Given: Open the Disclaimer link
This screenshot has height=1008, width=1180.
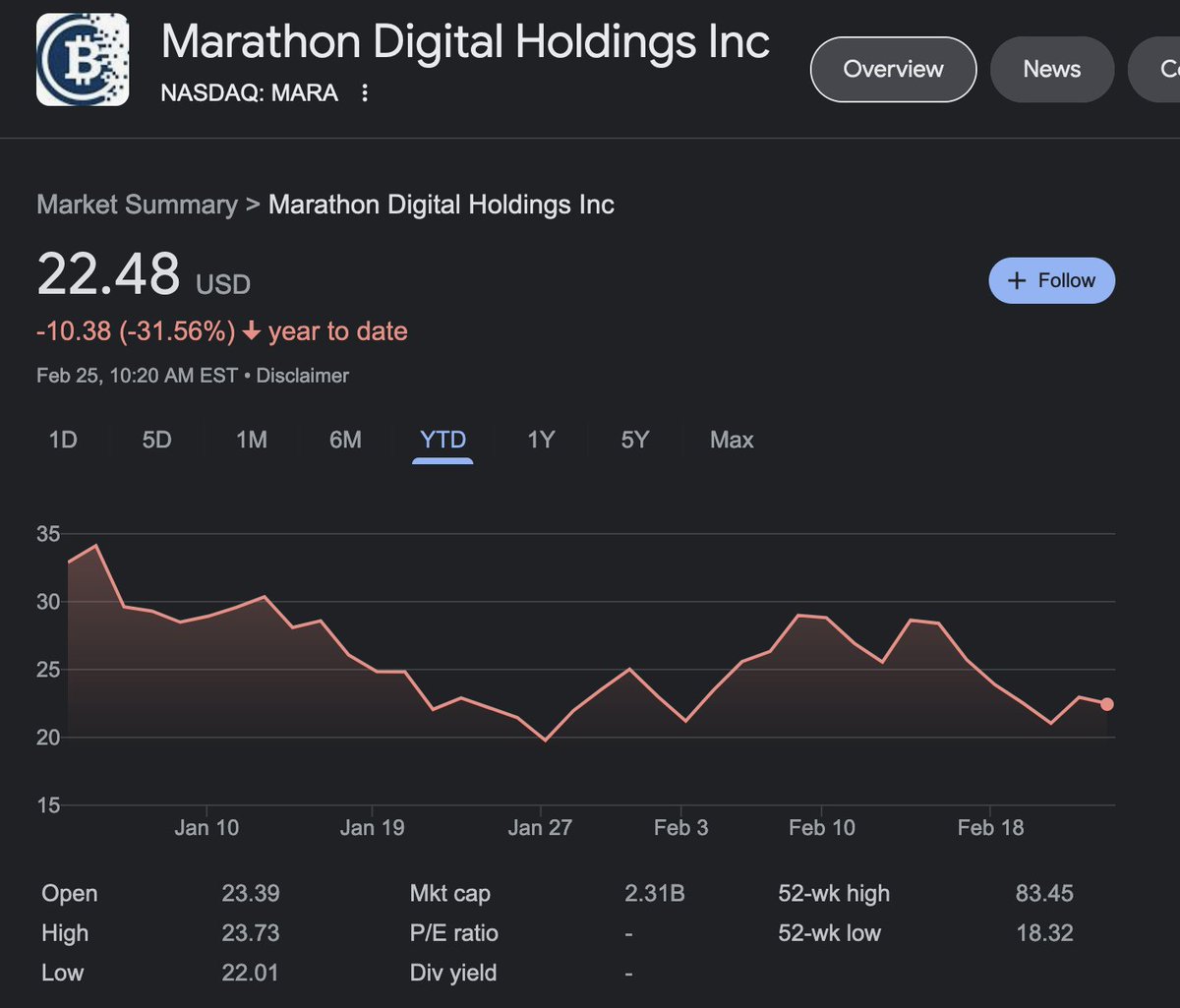Looking at the screenshot, I should tap(302, 376).
